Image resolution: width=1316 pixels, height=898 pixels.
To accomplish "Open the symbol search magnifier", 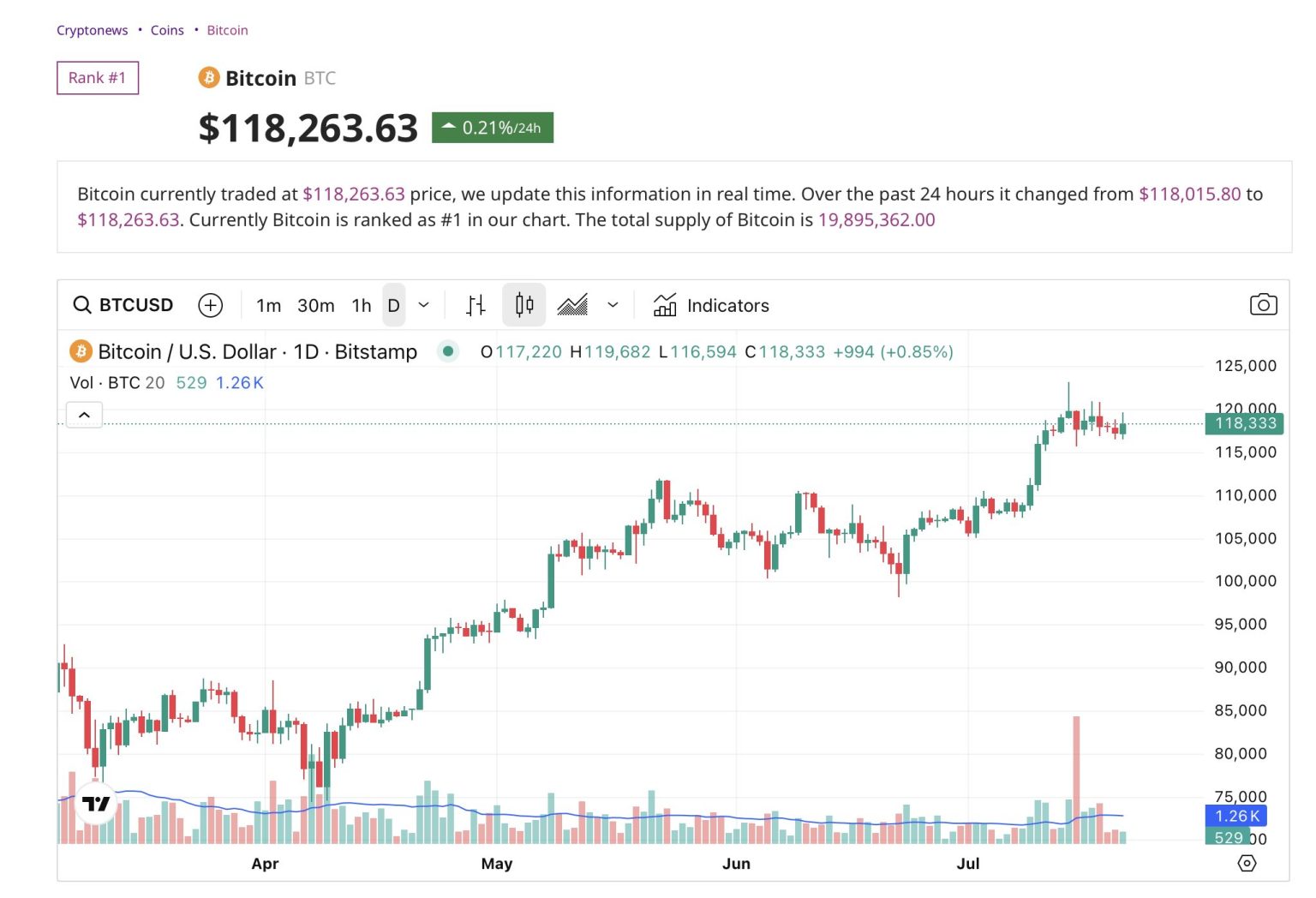I will (x=82, y=305).
